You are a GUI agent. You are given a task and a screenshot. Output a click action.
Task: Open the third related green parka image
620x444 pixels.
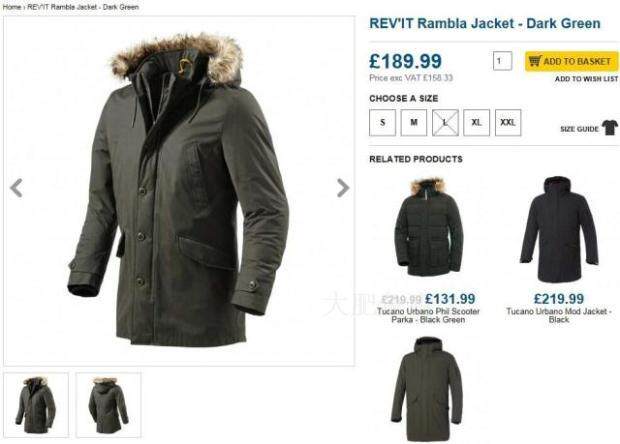427,389
